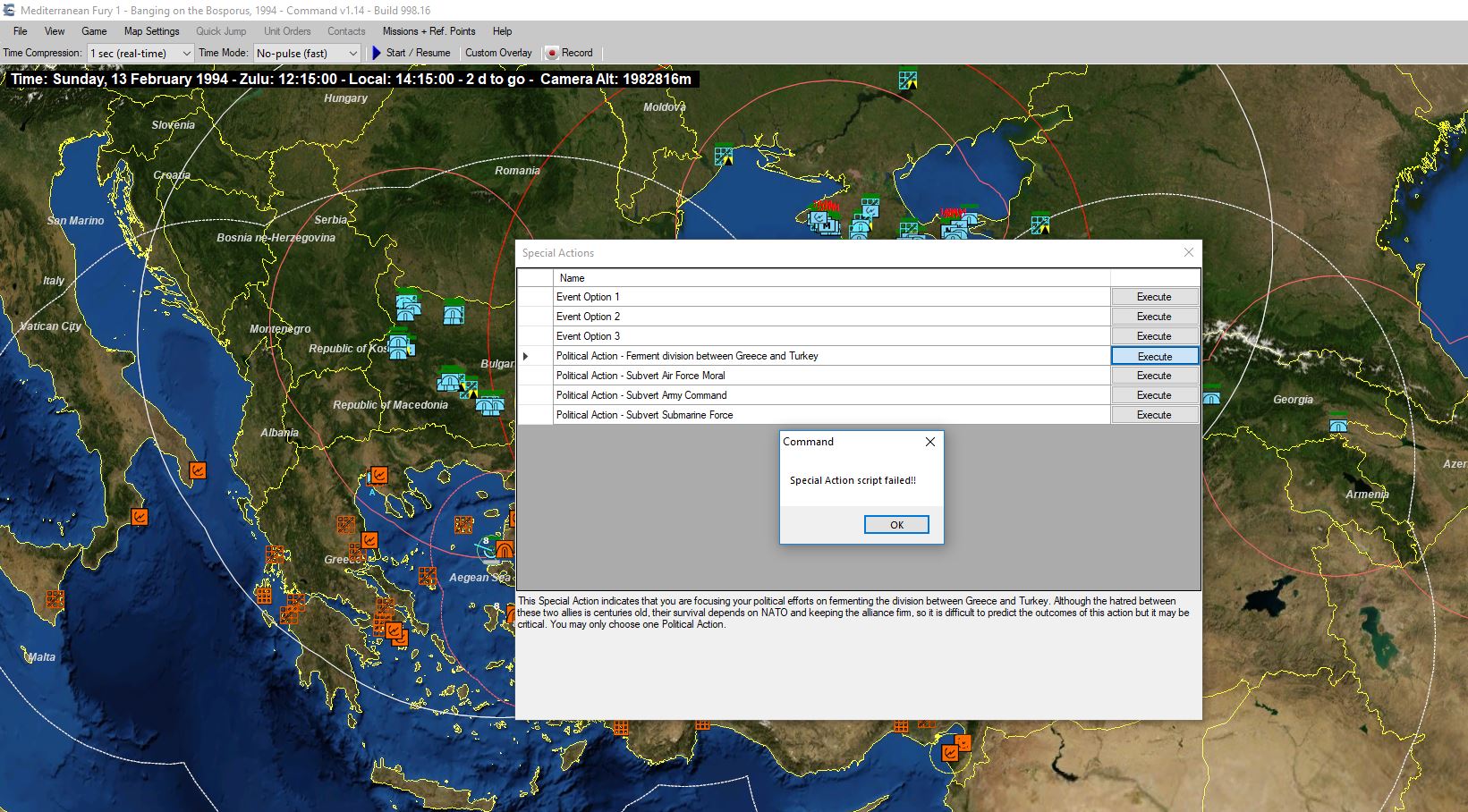This screenshot has width=1468, height=812.
Task: Close the Special Actions window
Action: point(1188,253)
